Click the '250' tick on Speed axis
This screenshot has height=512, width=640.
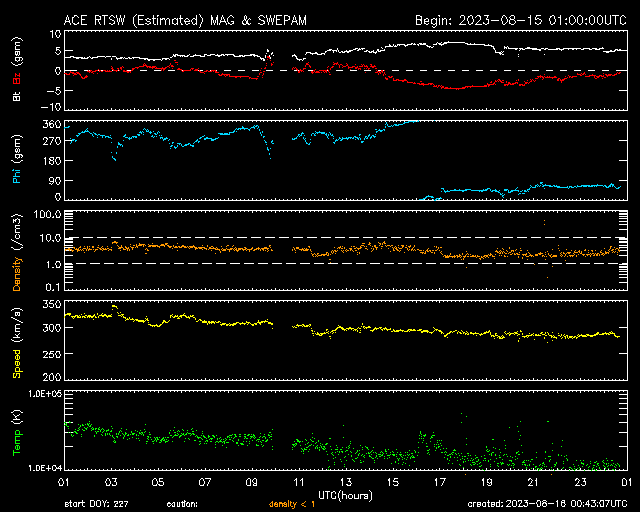coord(52,354)
